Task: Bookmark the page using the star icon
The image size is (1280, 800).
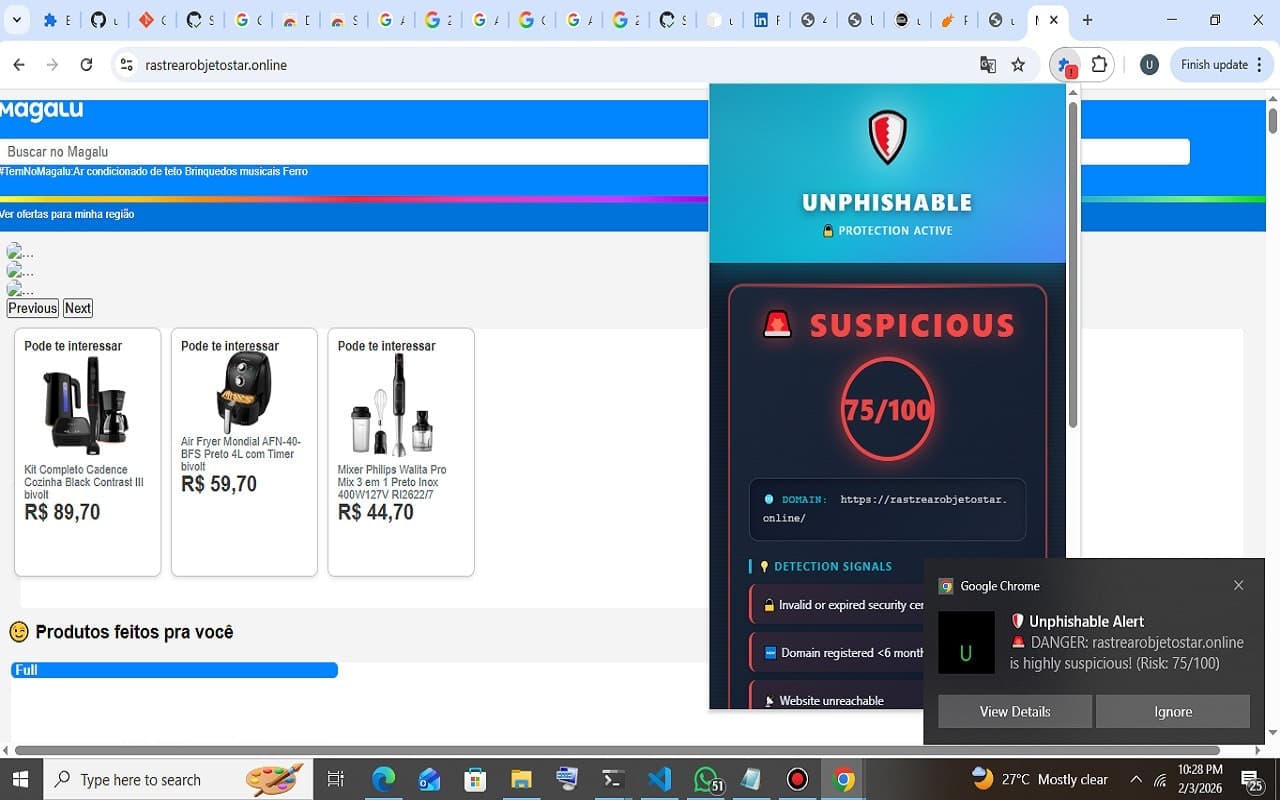Action: tap(1018, 64)
